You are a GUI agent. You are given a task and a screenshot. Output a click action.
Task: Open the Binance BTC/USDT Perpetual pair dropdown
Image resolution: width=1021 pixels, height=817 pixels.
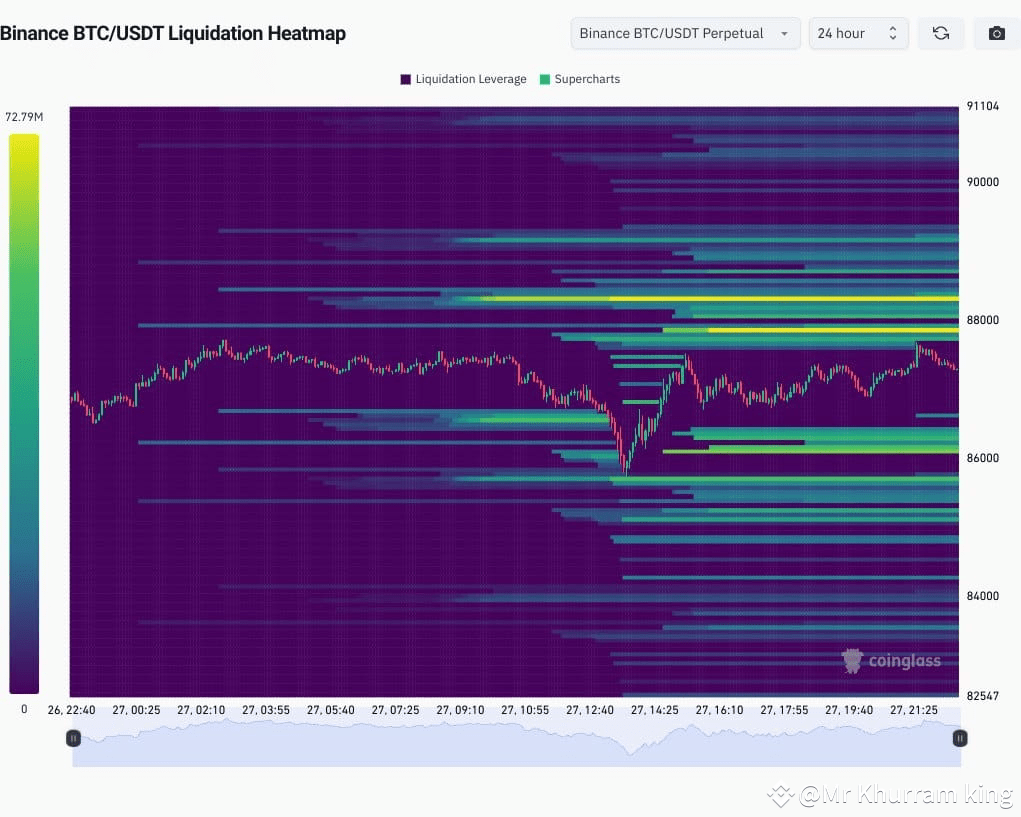(684, 33)
